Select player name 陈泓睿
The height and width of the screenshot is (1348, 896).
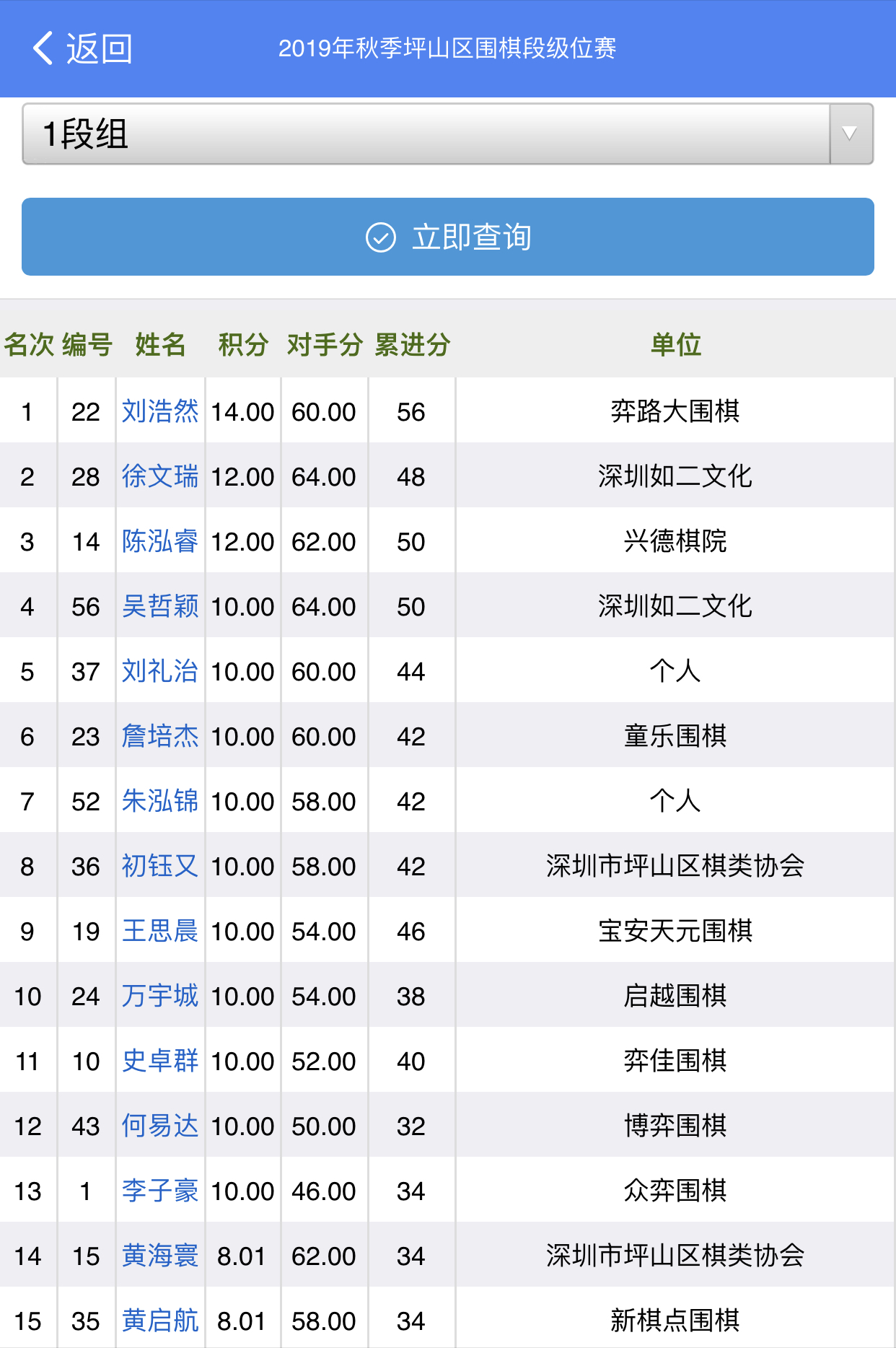click(159, 541)
